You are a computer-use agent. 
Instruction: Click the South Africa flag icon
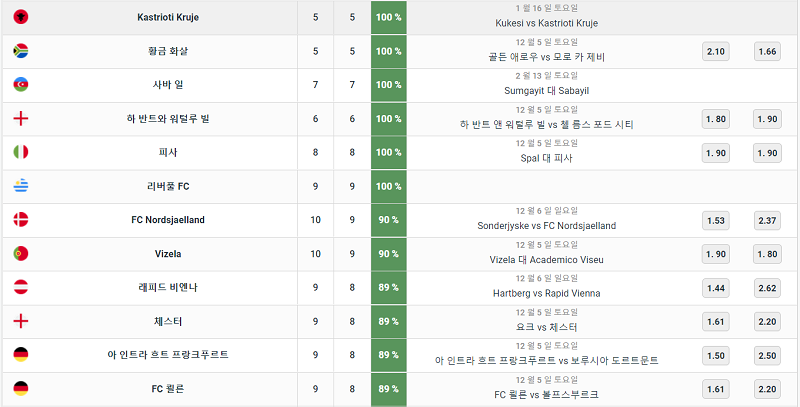click(21, 51)
